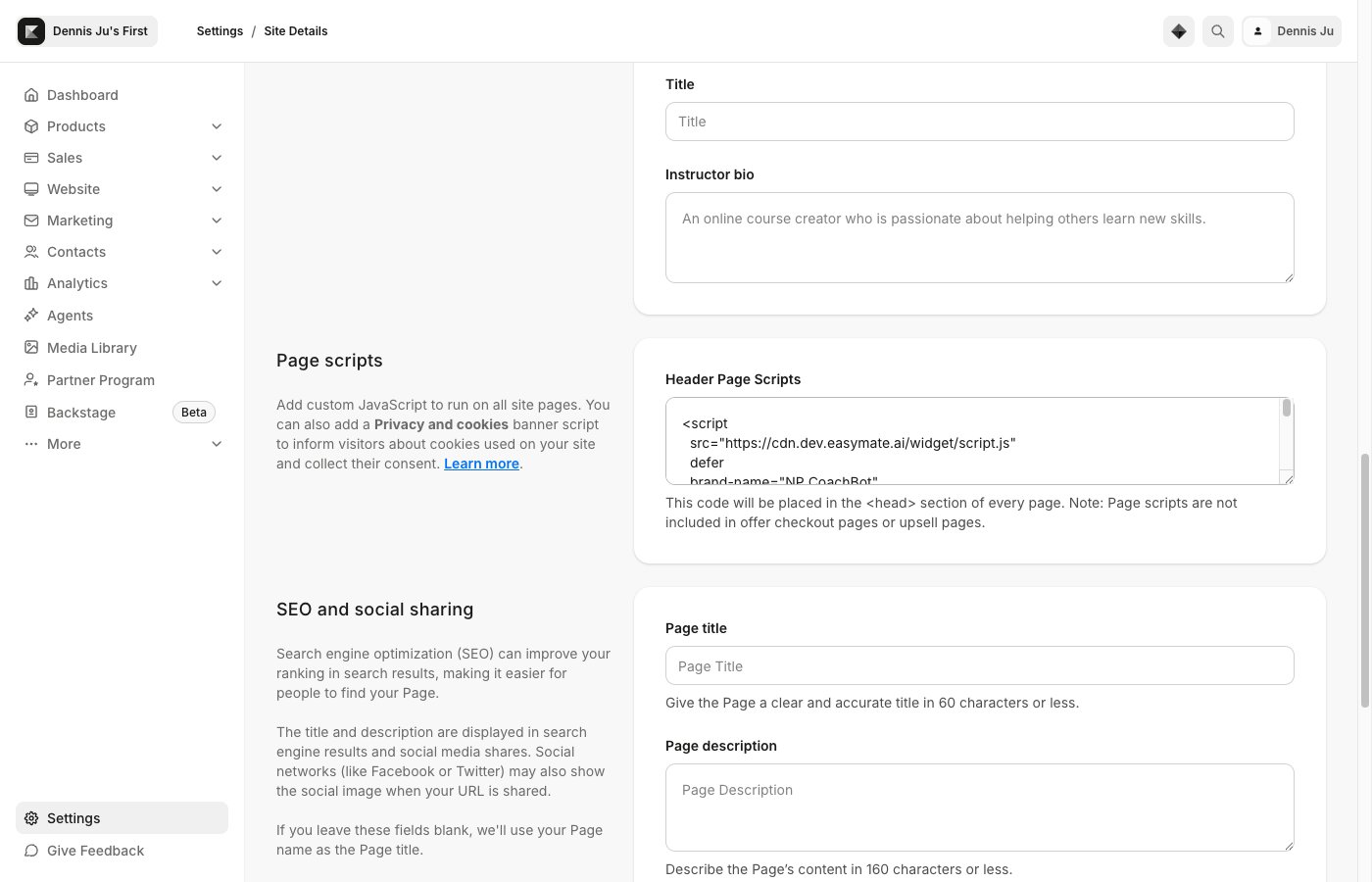Open the Dashboard menu item
Image resolution: width=1372 pixels, height=882 pixels.
coord(122,95)
